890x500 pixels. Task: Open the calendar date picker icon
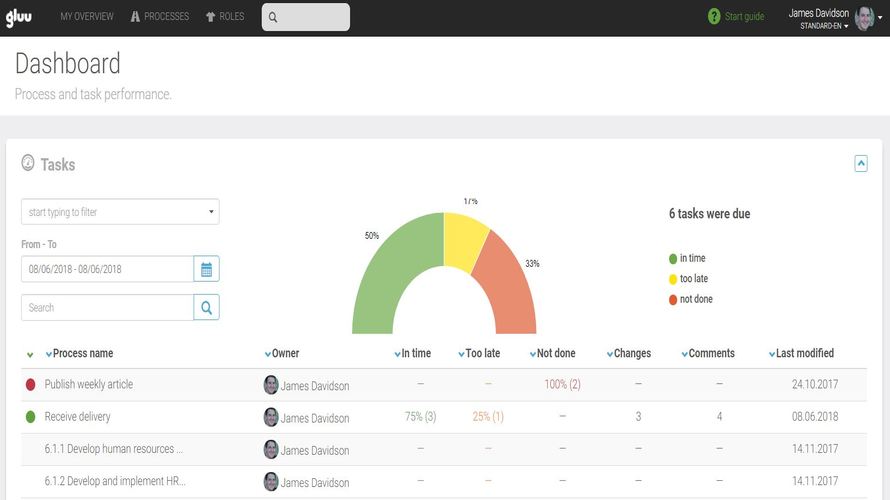pyautogui.click(x=207, y=269)
